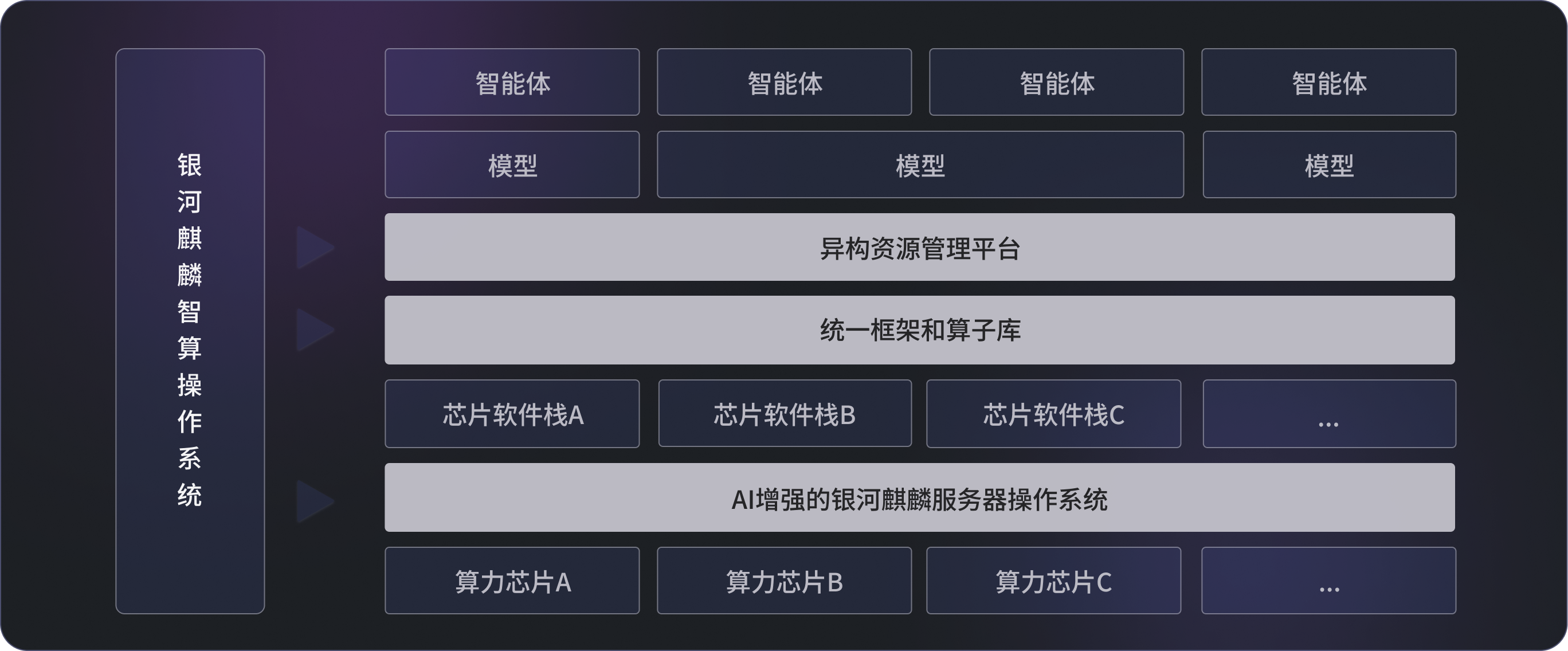Click the rightmost 智能体 box
The height and width of the screenshot is (651, 1568).
pyautogui.click(x=1329, y=82)
